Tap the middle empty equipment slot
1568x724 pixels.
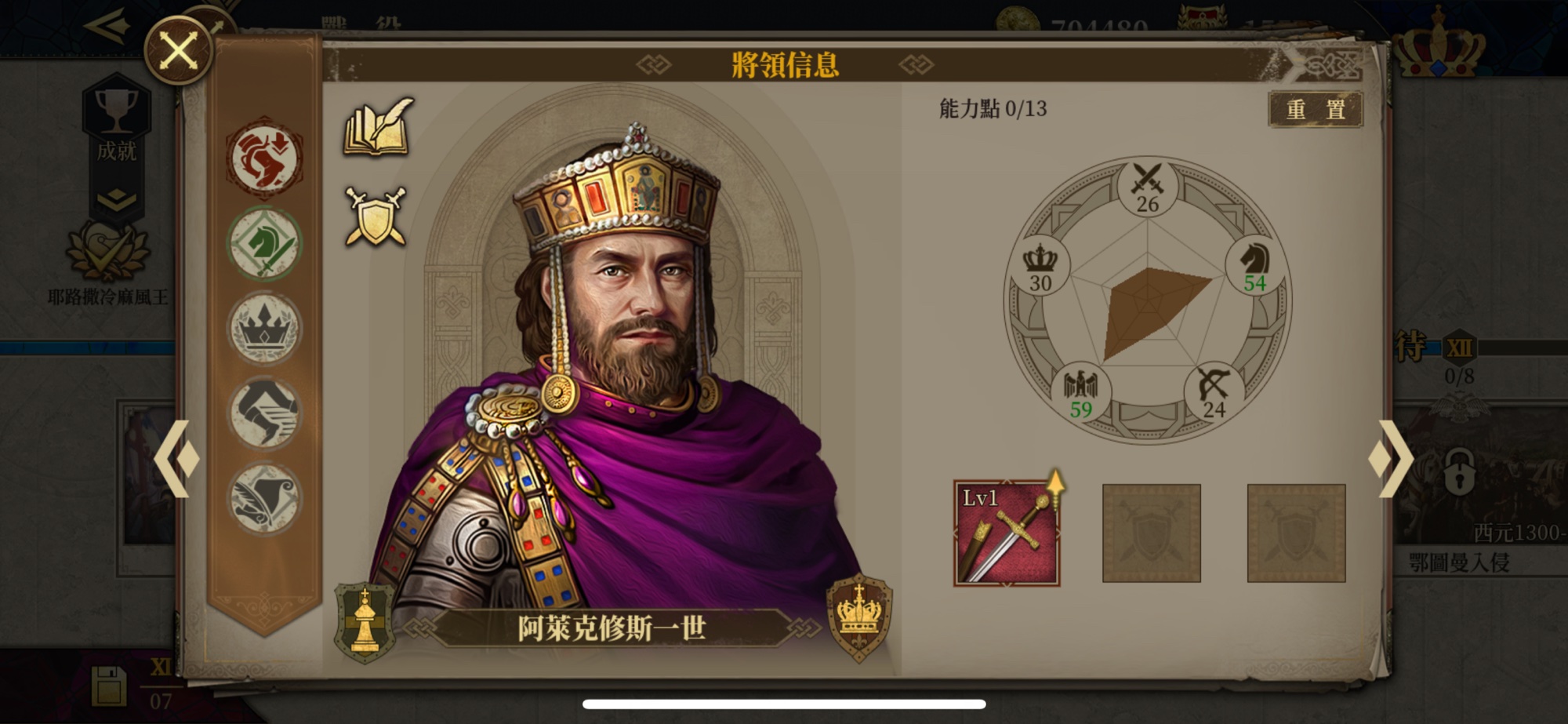(x=1151, y=533)
